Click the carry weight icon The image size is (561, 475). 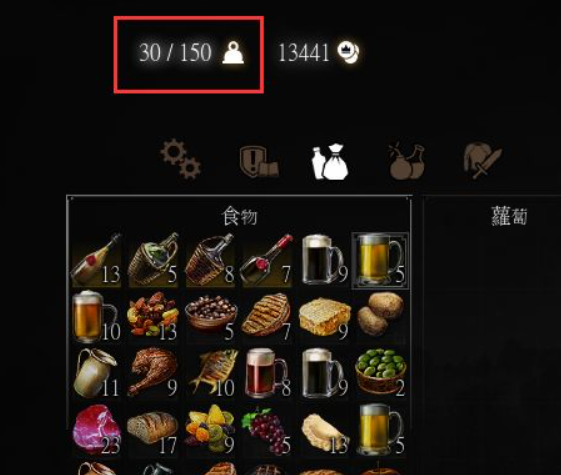(x=233, y=53)
